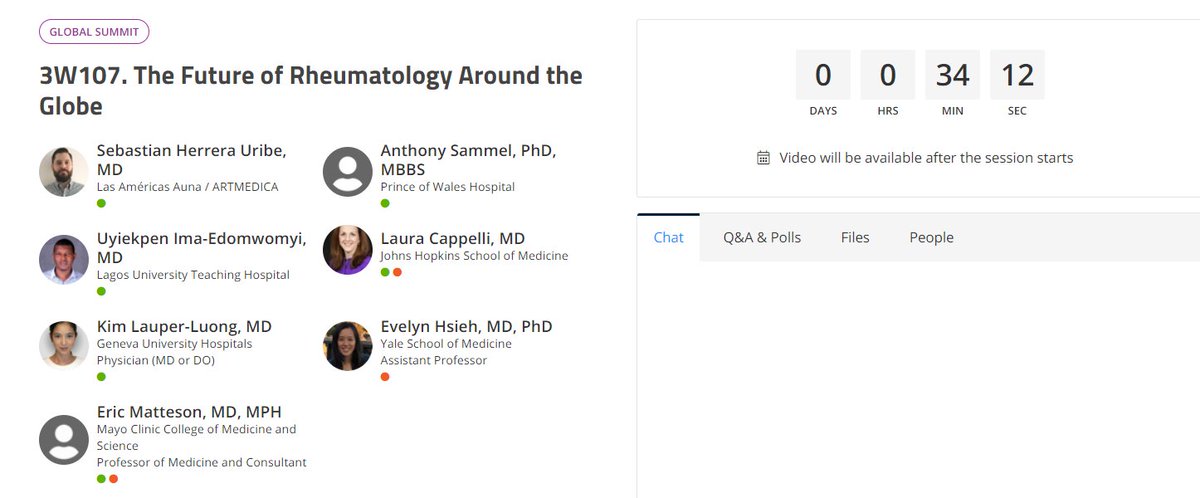Click Kim Lauper-Luong, MD name link
The image size is (1200, 498).
[184, 326]
